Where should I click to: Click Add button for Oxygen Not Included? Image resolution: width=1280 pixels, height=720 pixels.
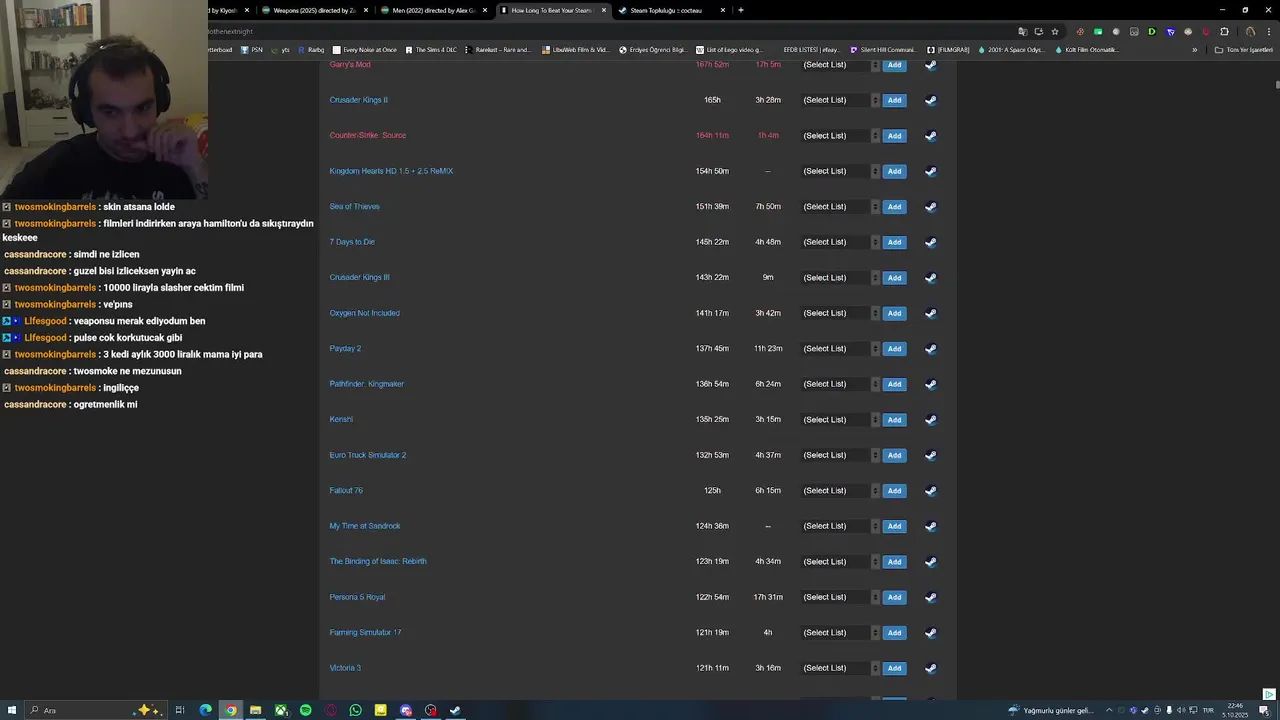[x=894, y=313]
